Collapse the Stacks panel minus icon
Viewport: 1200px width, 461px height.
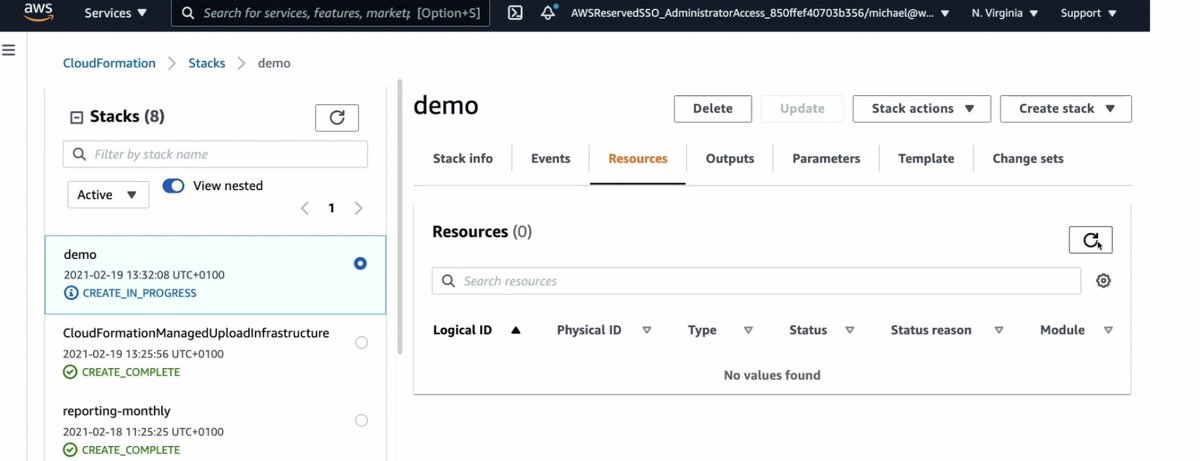pos(75,117)
